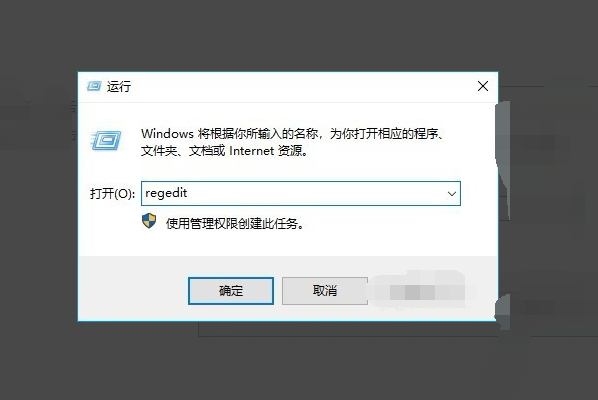Viewport: 598px width, 400px height.
Task: Click the gray footer area beside 确定
Action: [133, 290]
